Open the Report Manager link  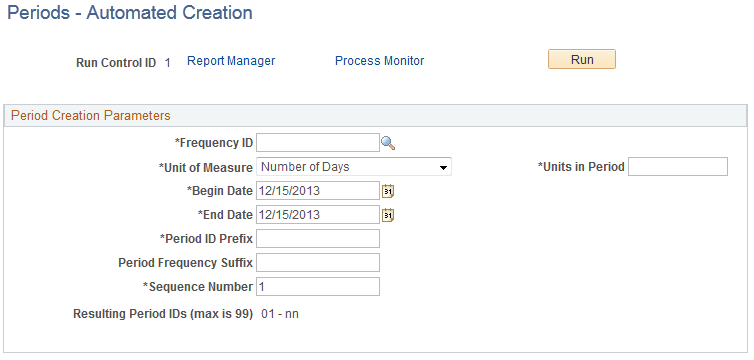click(231, 61)
